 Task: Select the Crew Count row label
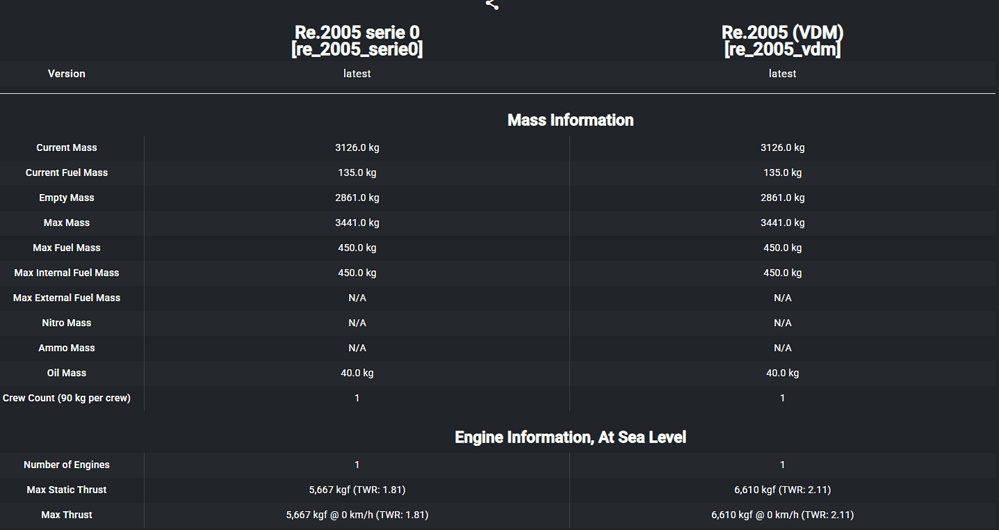(x=67, y=398)
